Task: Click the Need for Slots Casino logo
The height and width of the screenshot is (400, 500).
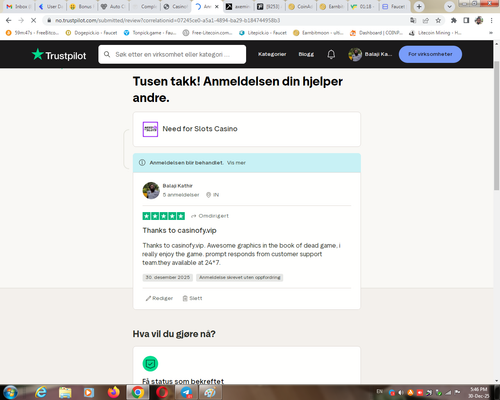Action: click(150, 129)
